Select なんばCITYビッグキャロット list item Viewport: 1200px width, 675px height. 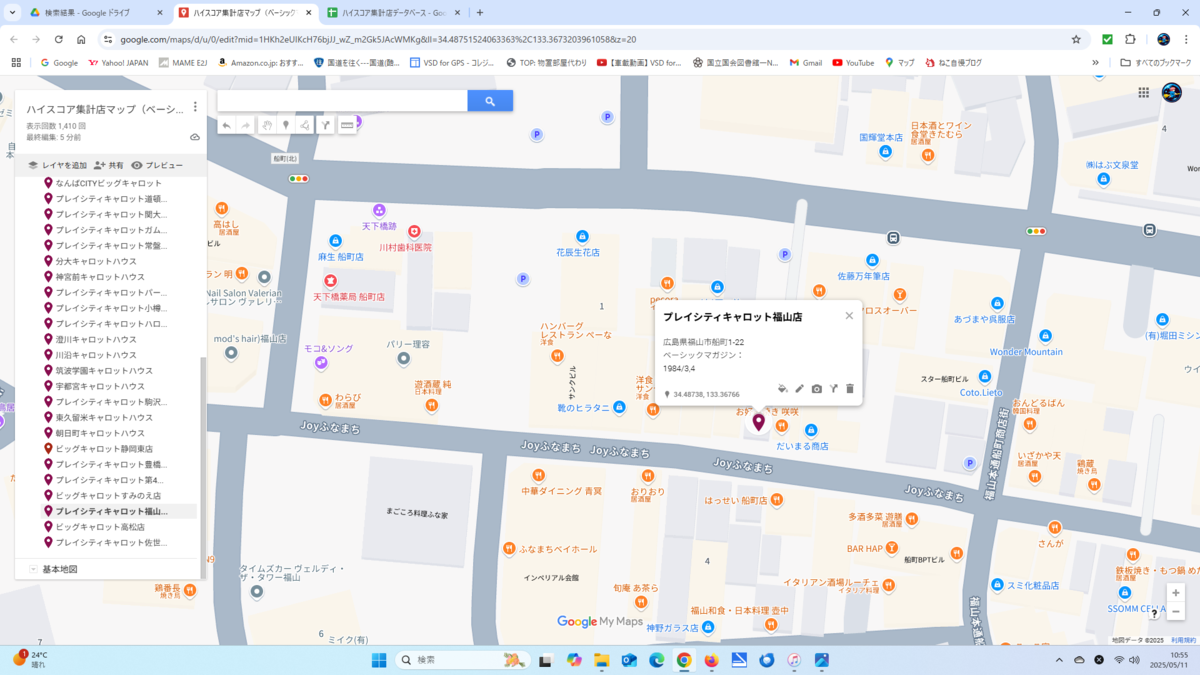point(108,183)
